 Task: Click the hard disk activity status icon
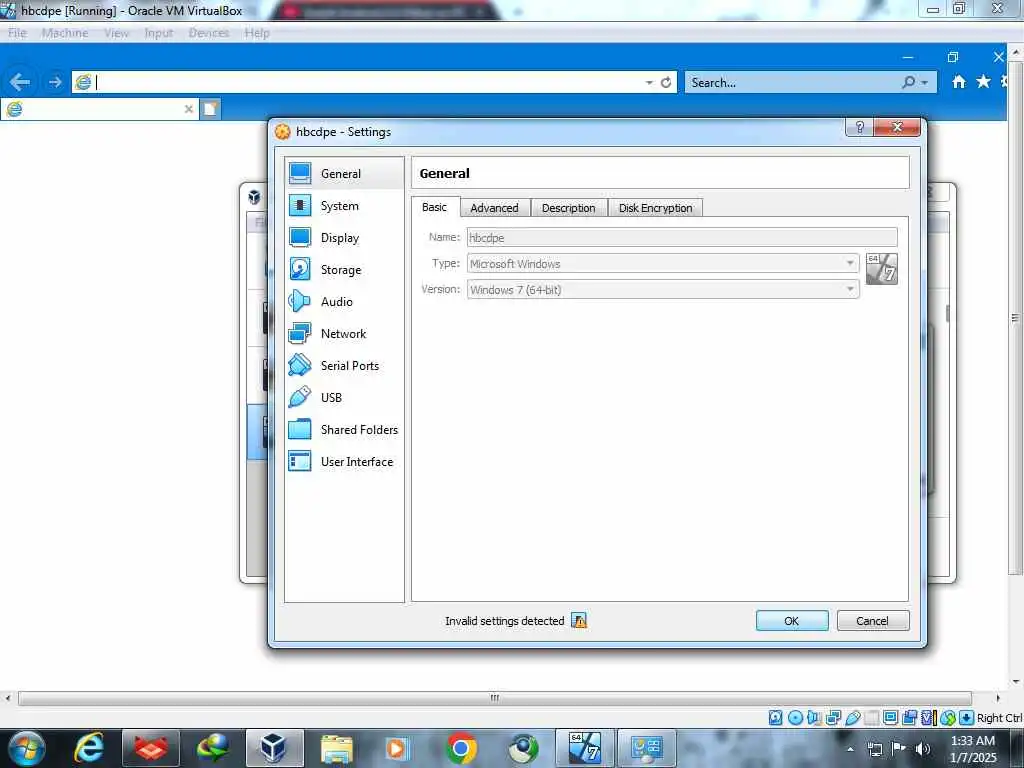[775, 718]
